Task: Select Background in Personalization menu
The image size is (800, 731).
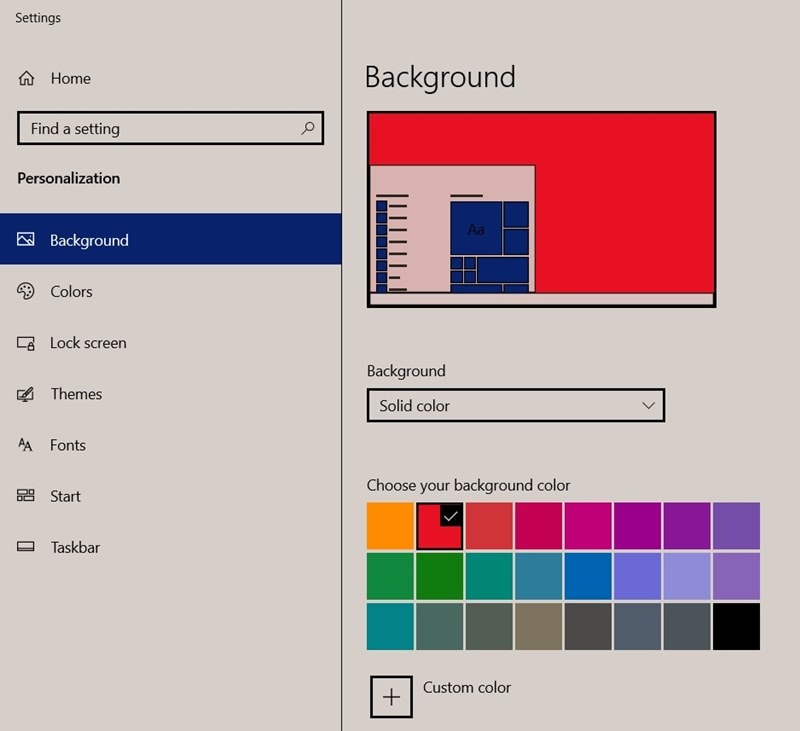Action: (170, 239)
